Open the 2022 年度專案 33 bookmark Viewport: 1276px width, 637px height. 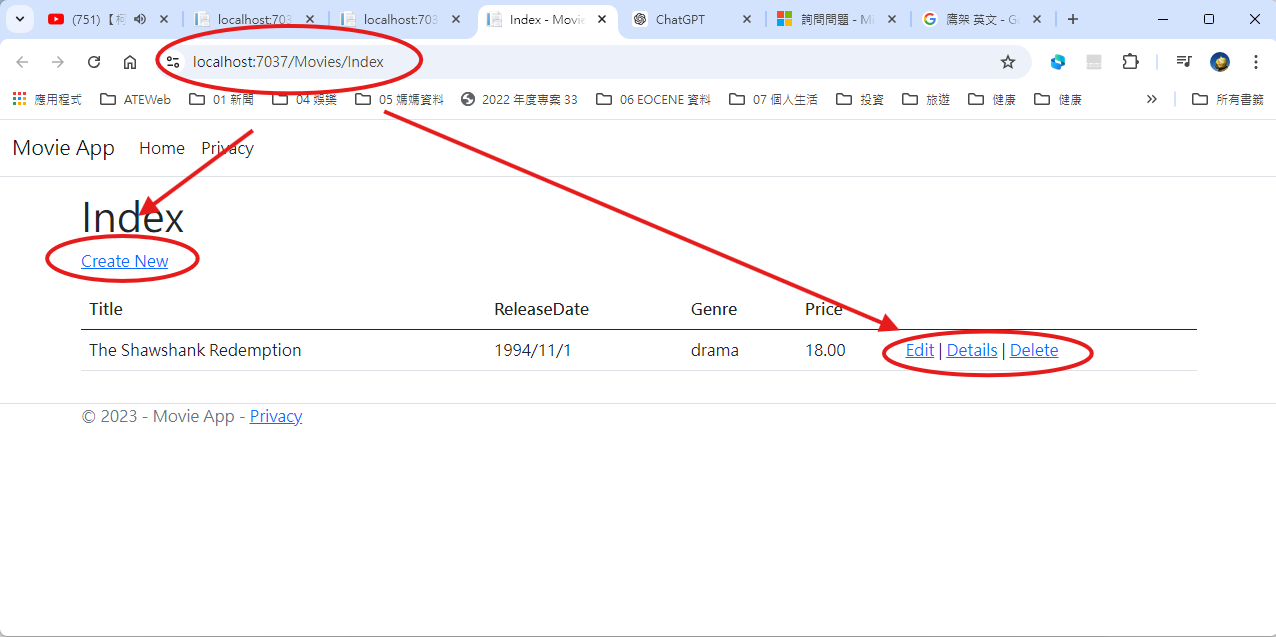coord(519,99)
